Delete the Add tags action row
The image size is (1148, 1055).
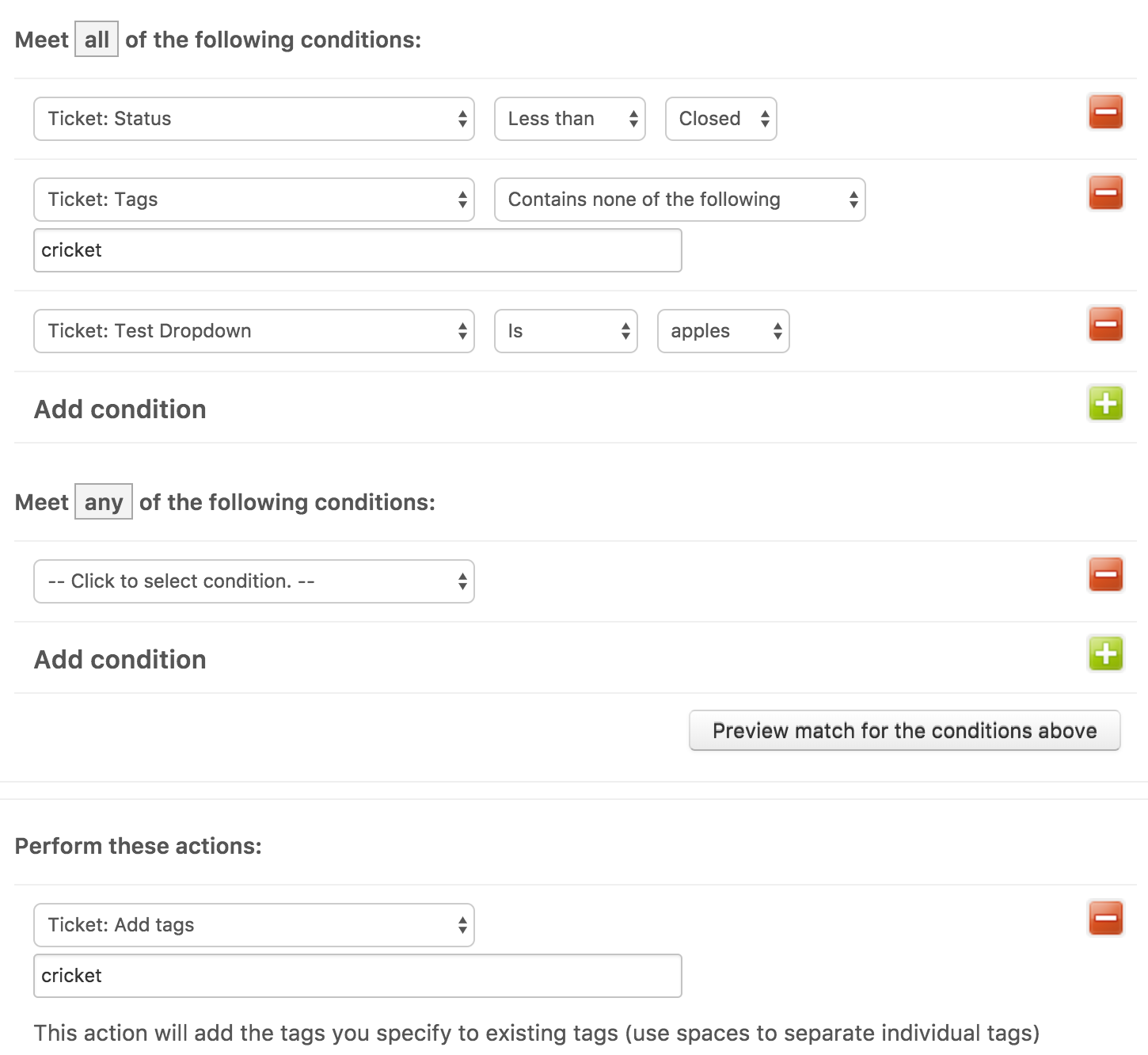[1105, 918]
